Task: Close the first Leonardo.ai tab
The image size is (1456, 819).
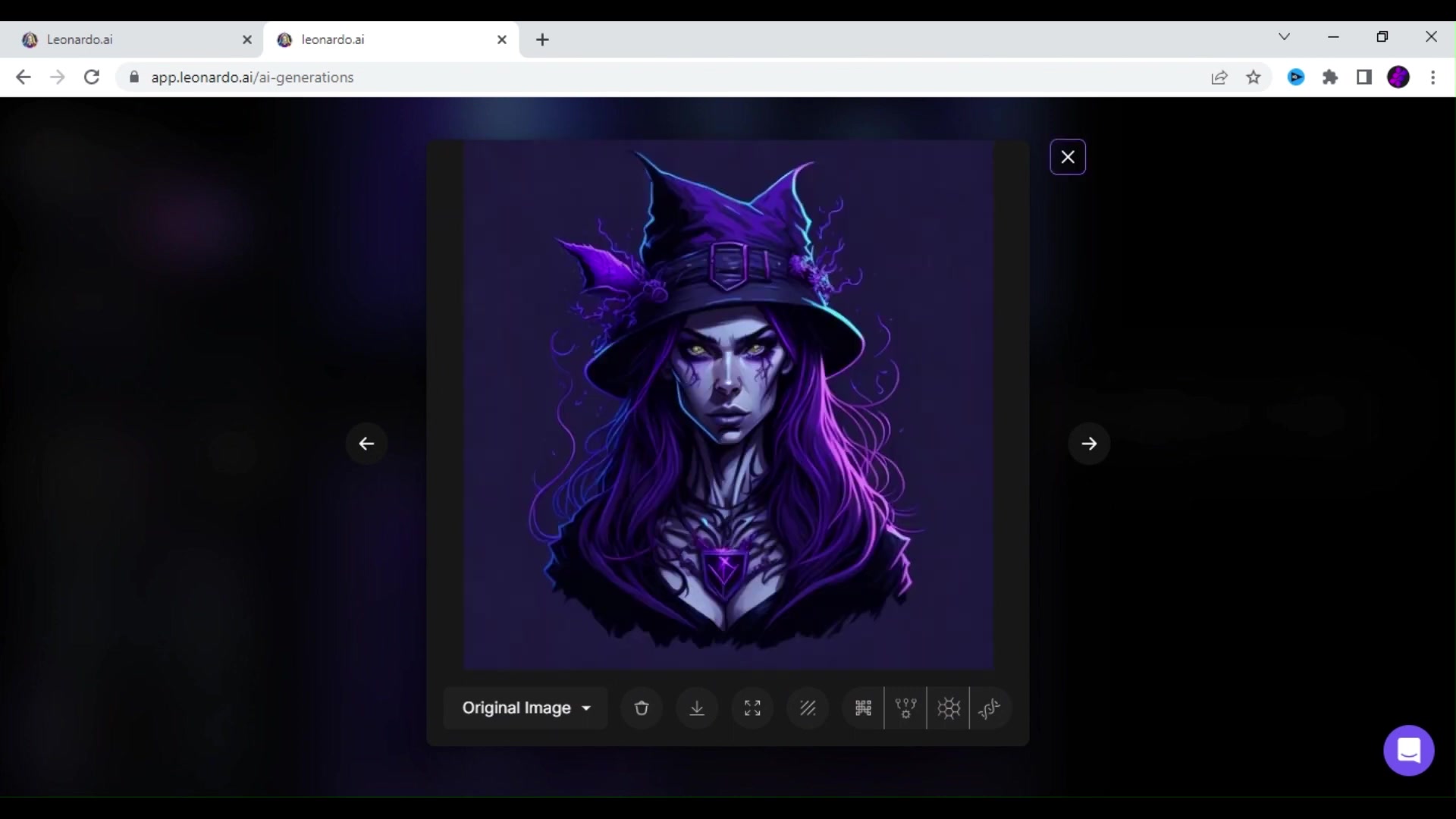Action: point(247,39)
